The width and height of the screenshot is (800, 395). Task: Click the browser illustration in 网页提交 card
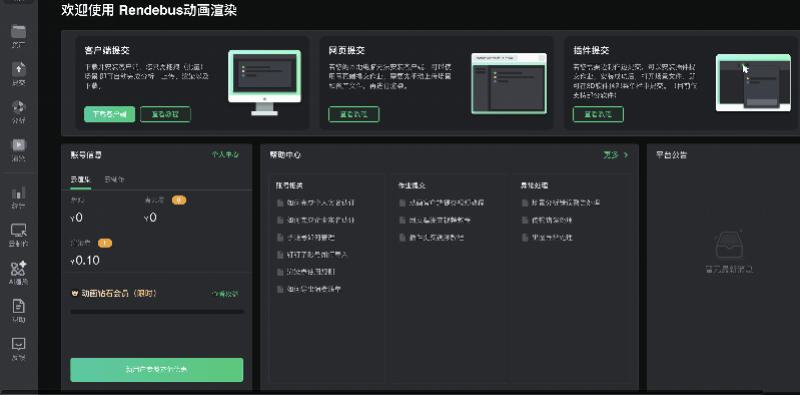pyautogui.click(x=509, y=83)
